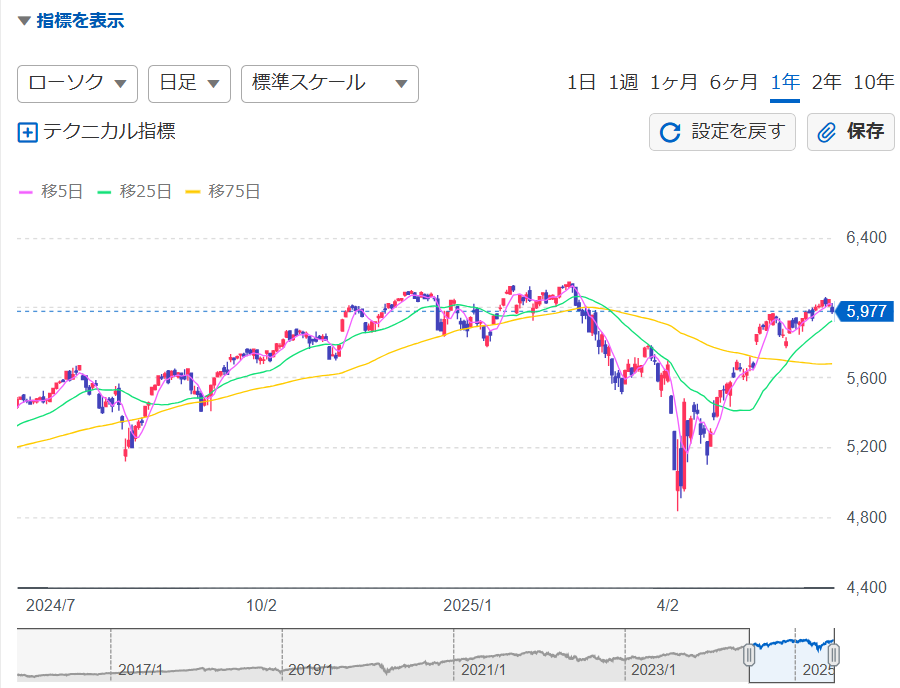Viewport: 900px width, 688px height.
Task: Click the paperclip icon in 保存
Action: (x=827, y=133)
